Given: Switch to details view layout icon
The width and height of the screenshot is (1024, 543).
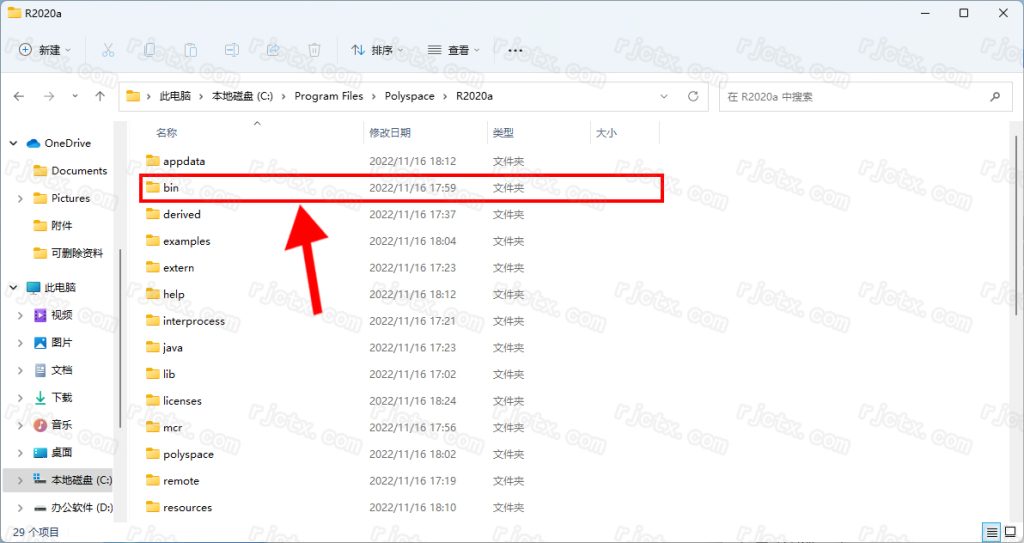Looking at the screenshot, I should pos(990,532).
